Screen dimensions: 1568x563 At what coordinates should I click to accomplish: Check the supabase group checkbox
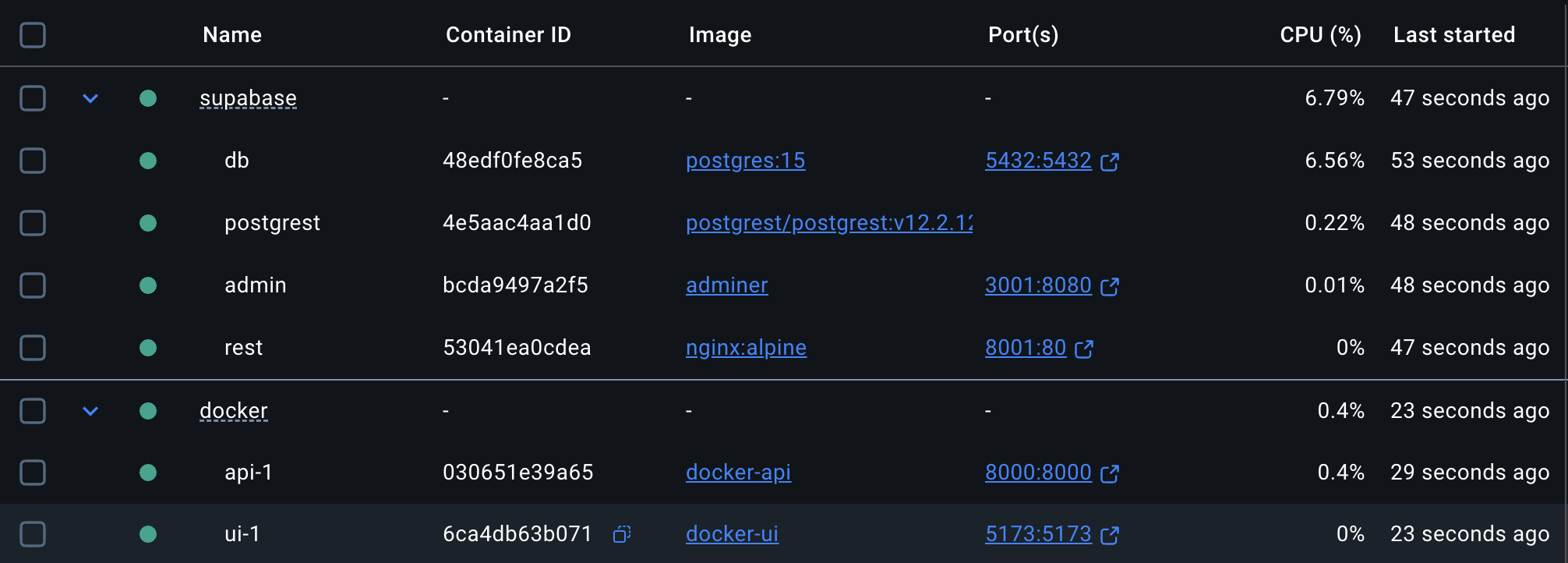pos(33,98)
